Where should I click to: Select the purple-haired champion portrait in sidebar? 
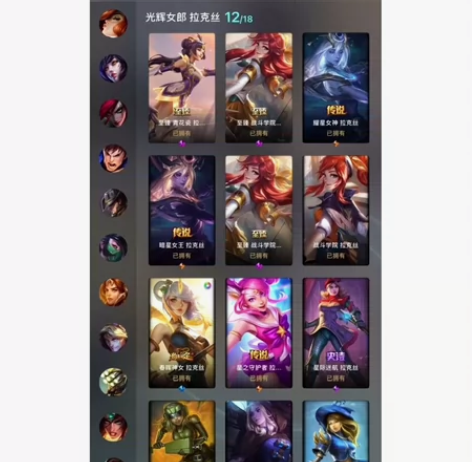pos(113,68)
